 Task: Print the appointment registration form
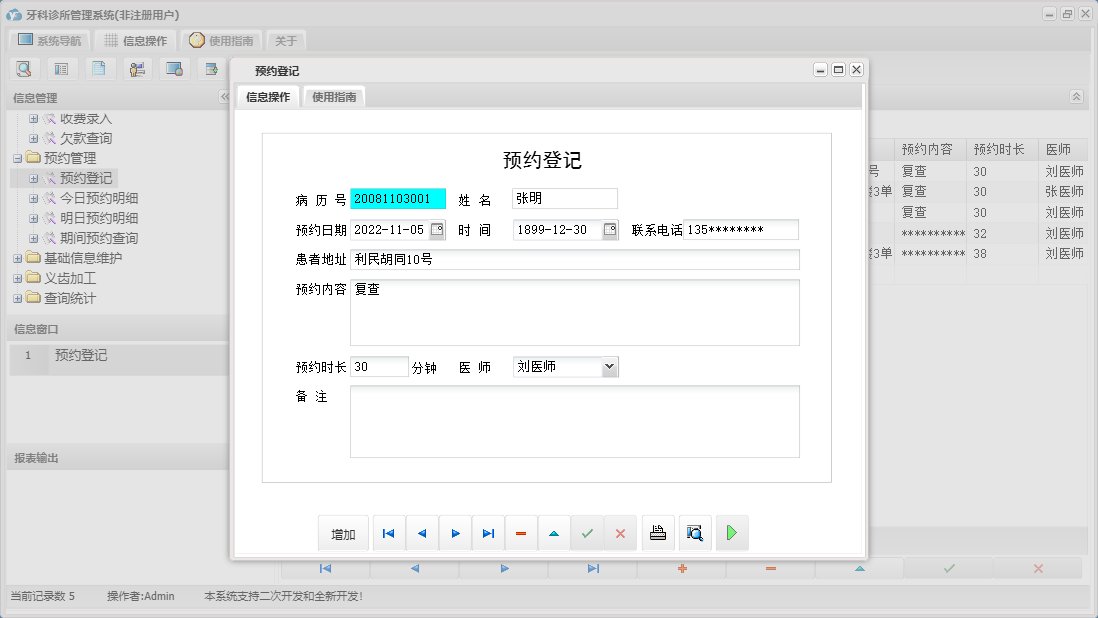658,533
